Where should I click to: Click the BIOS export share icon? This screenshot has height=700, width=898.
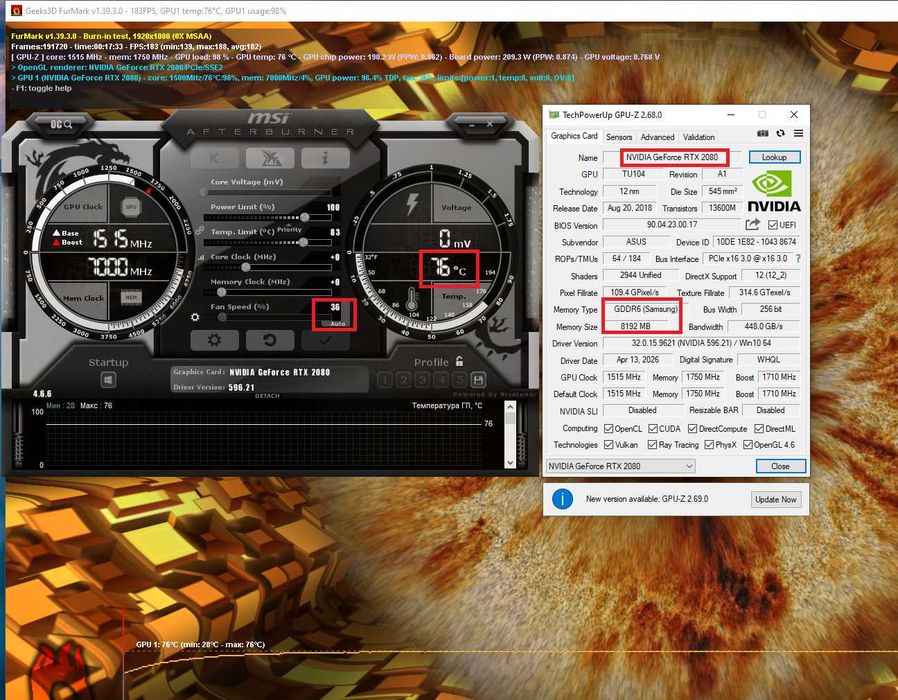(753, 225)
